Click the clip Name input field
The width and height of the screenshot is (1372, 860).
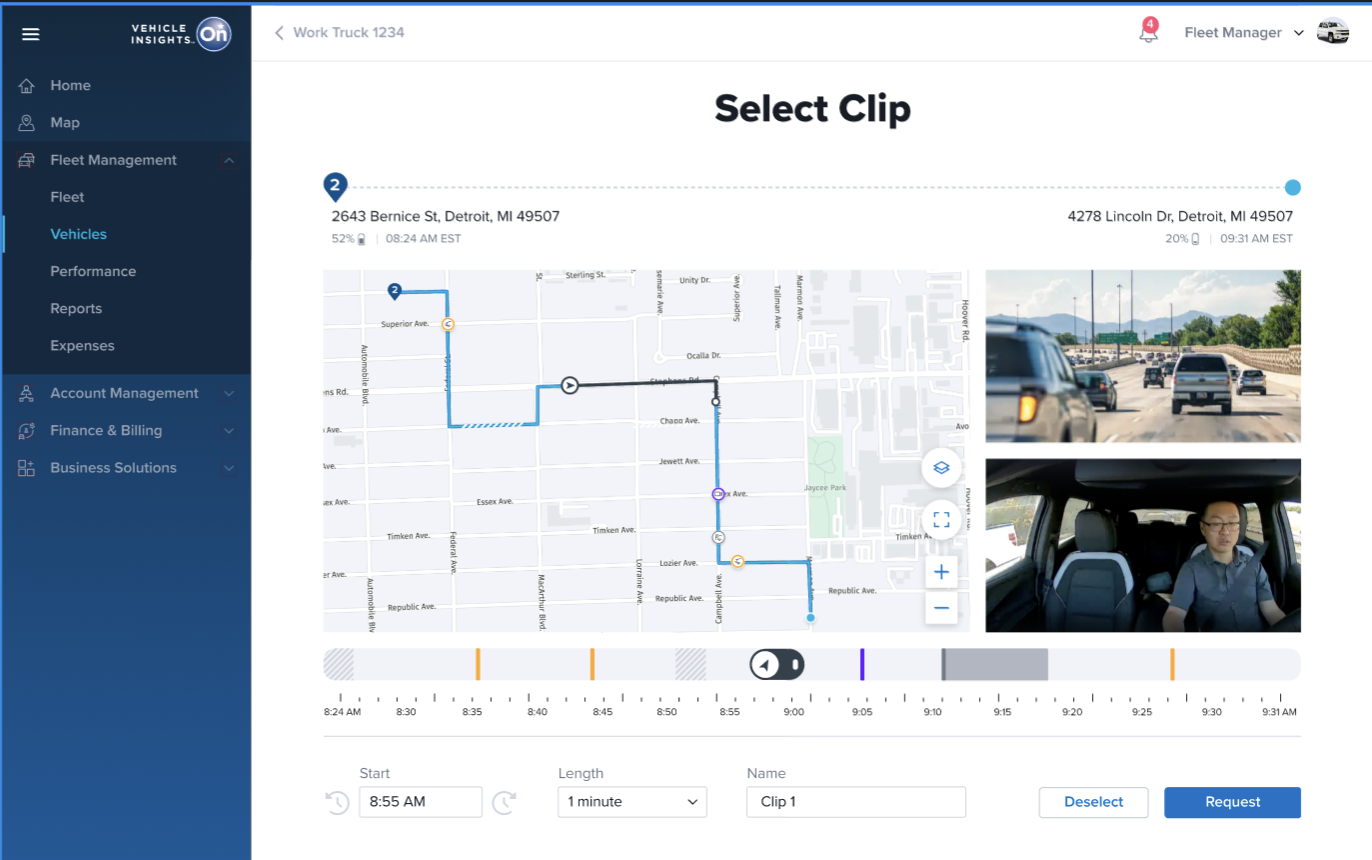tap(856, 802)
